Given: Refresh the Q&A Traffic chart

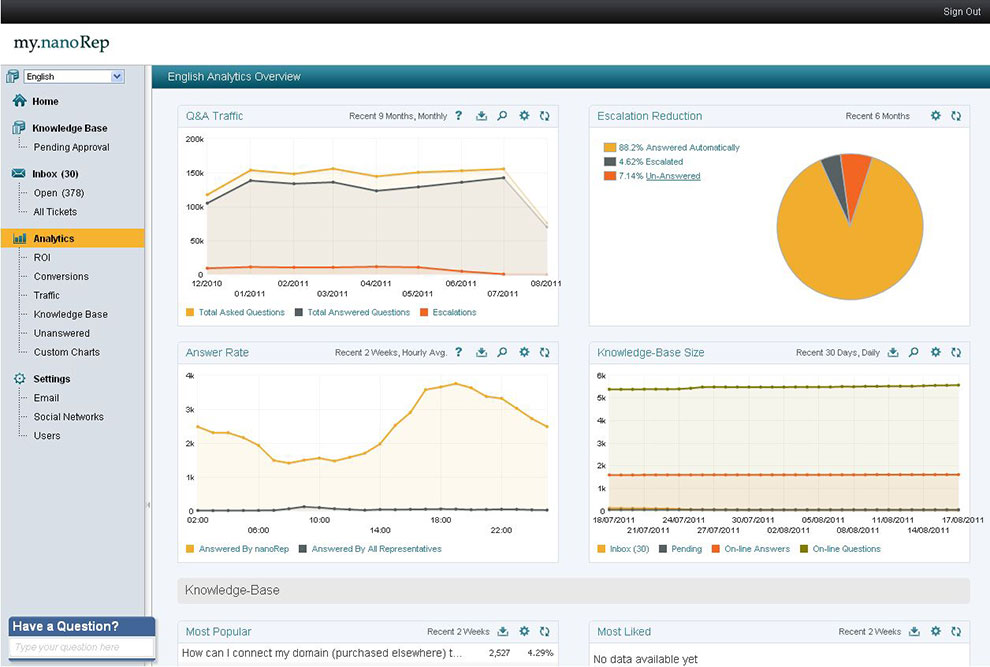Looking at the screenshot, I should 544,116.
